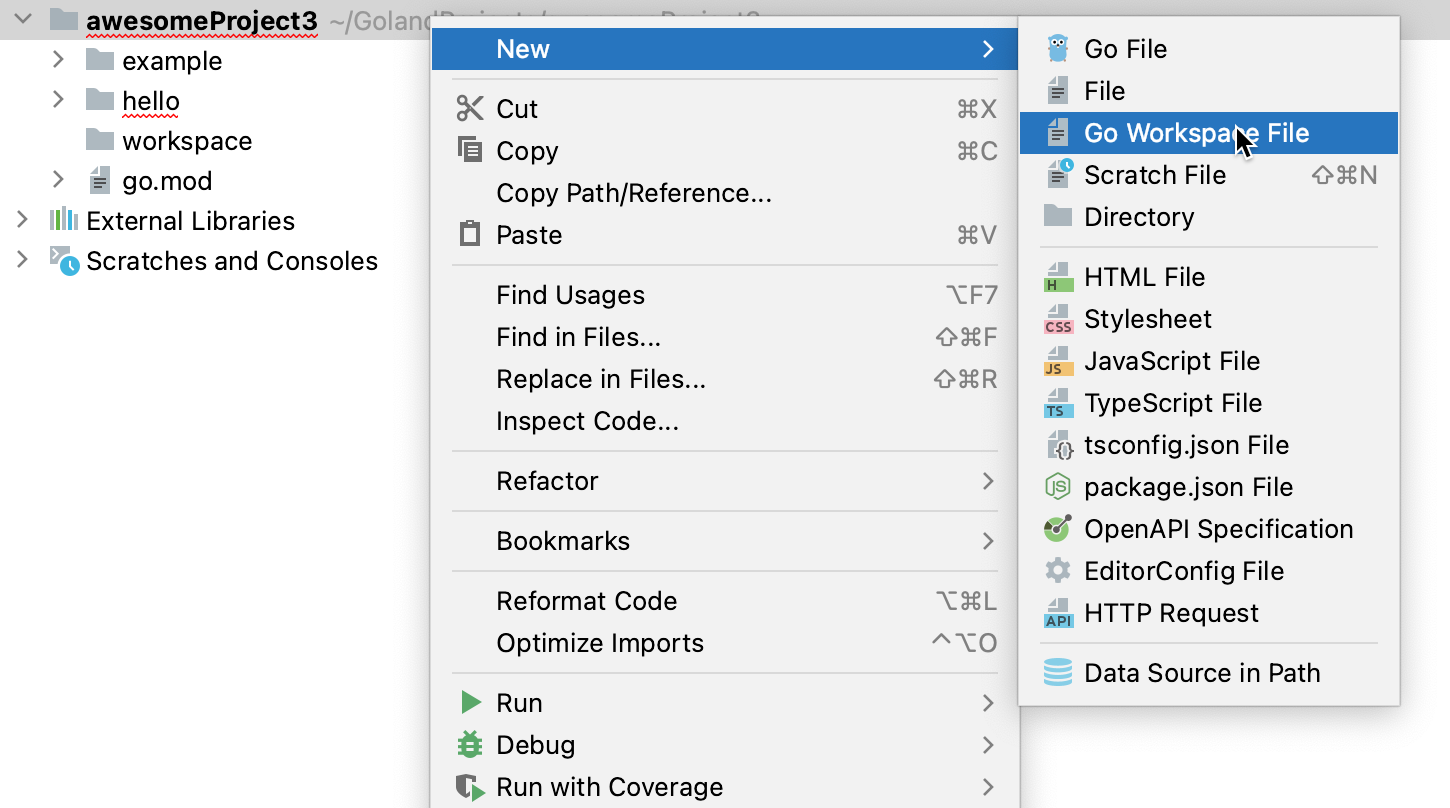The image size is (1450, 808).
Task: Click the HTTP Request label text
Action: click(1171, 613)
